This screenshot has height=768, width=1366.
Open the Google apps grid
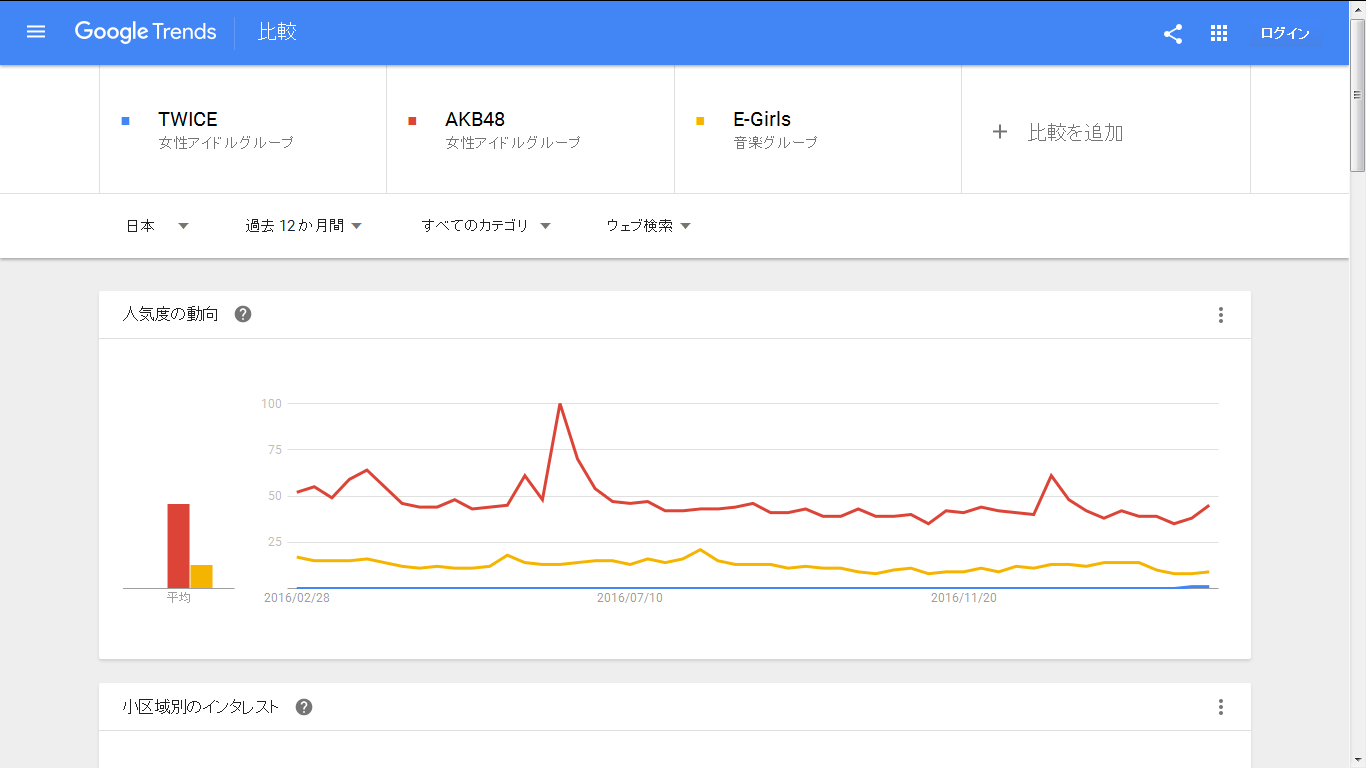[x=1219, y=34]
